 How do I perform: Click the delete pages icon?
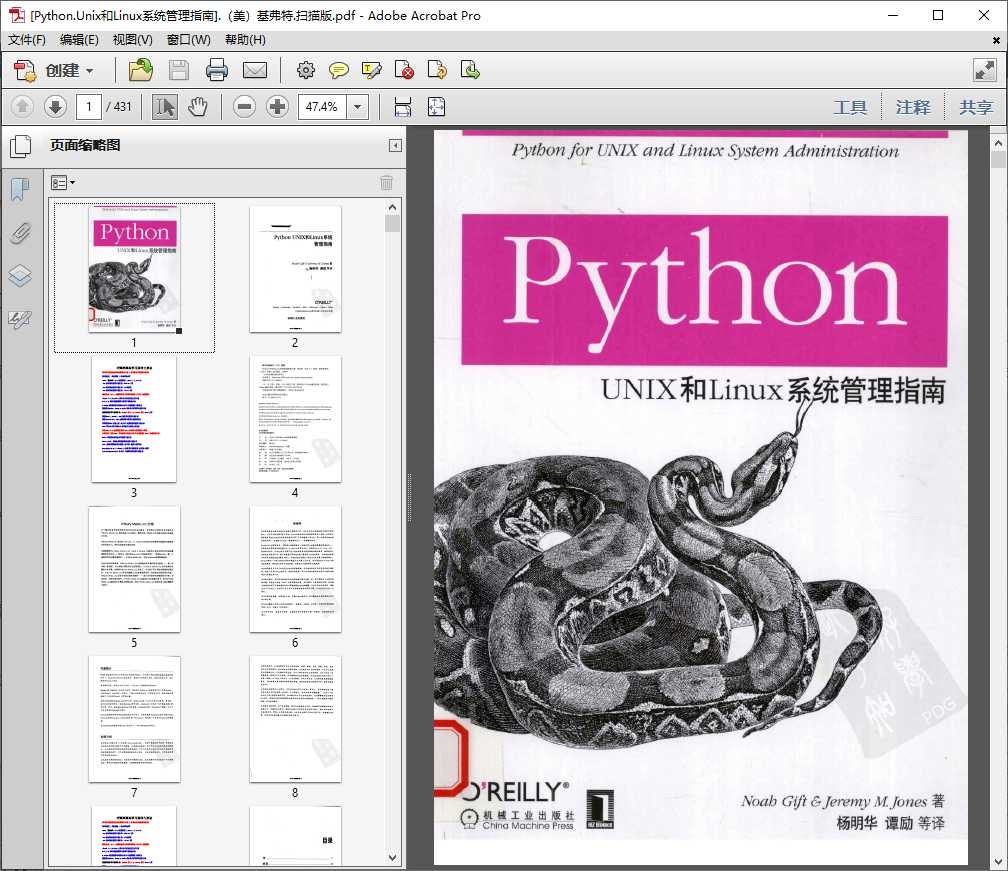[404, 70]
